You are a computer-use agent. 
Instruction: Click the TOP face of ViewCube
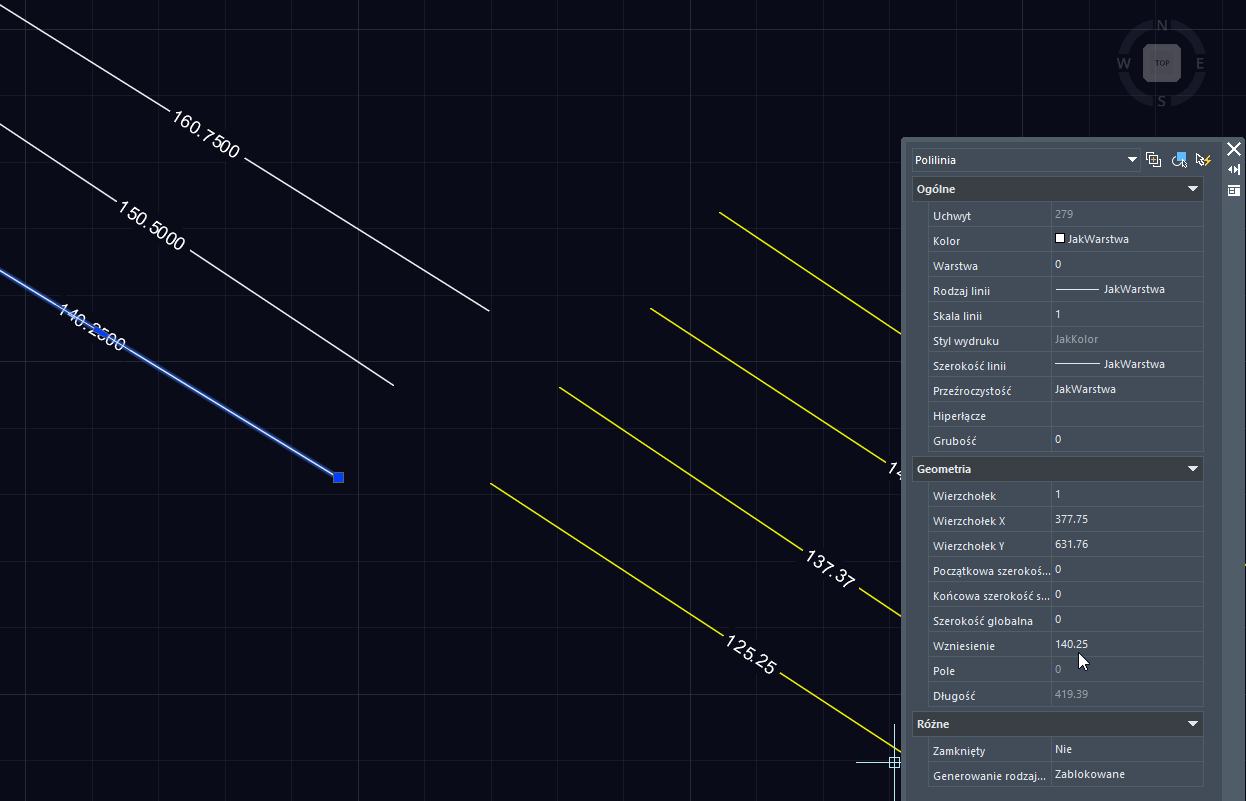[1162, 63]
